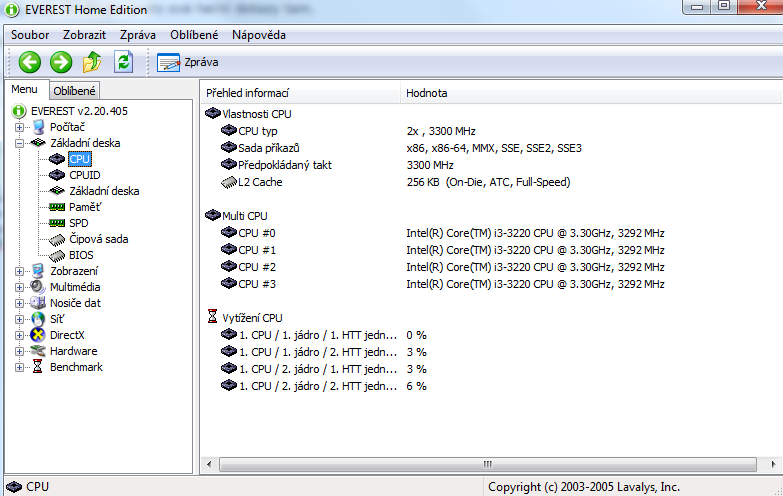This screenshot has width=783, height=496.
Task: Select the Základní deska child item
Action: (x=104, y=191)
